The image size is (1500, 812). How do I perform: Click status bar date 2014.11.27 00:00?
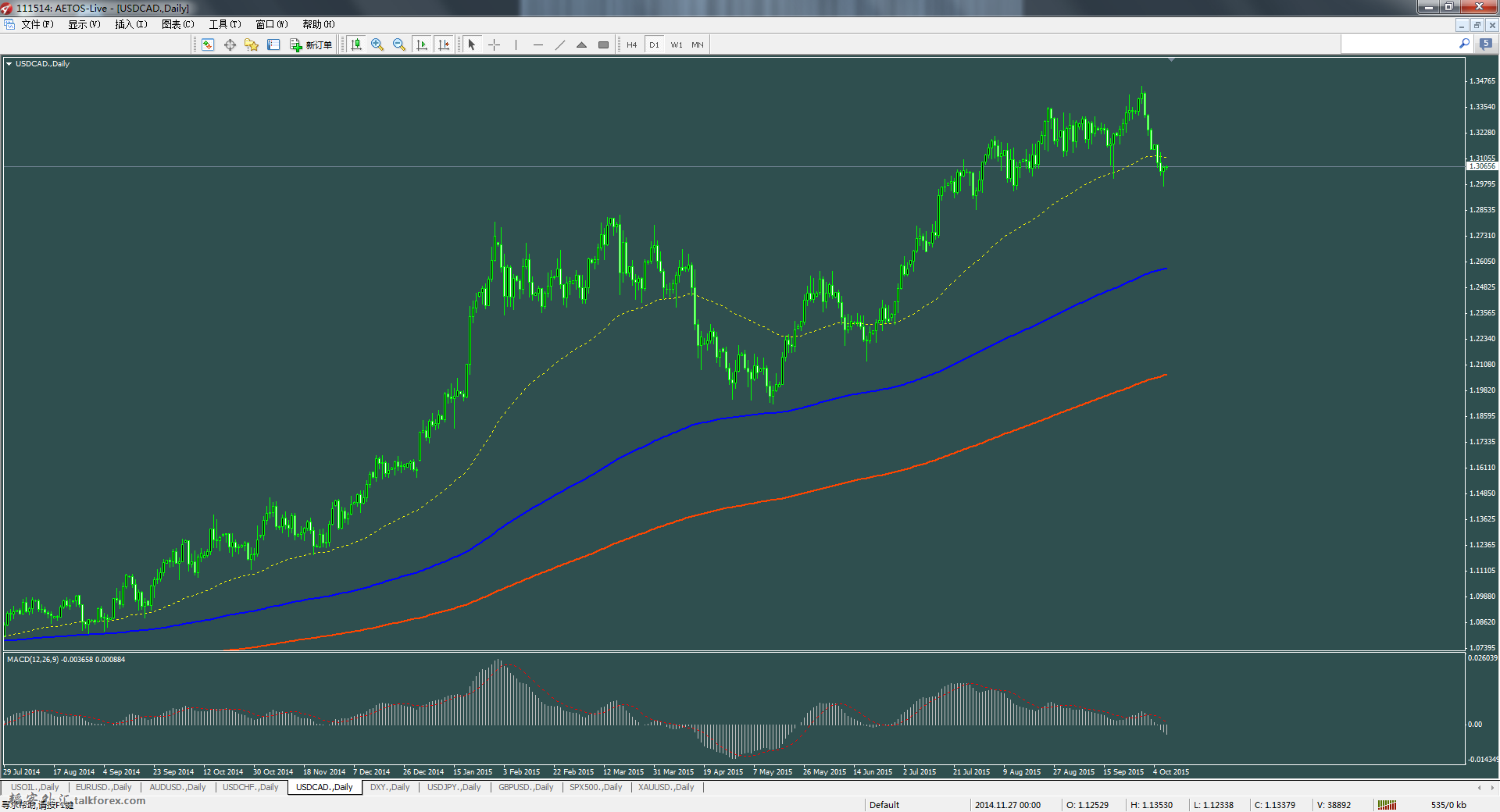[x=1008, y=805]
